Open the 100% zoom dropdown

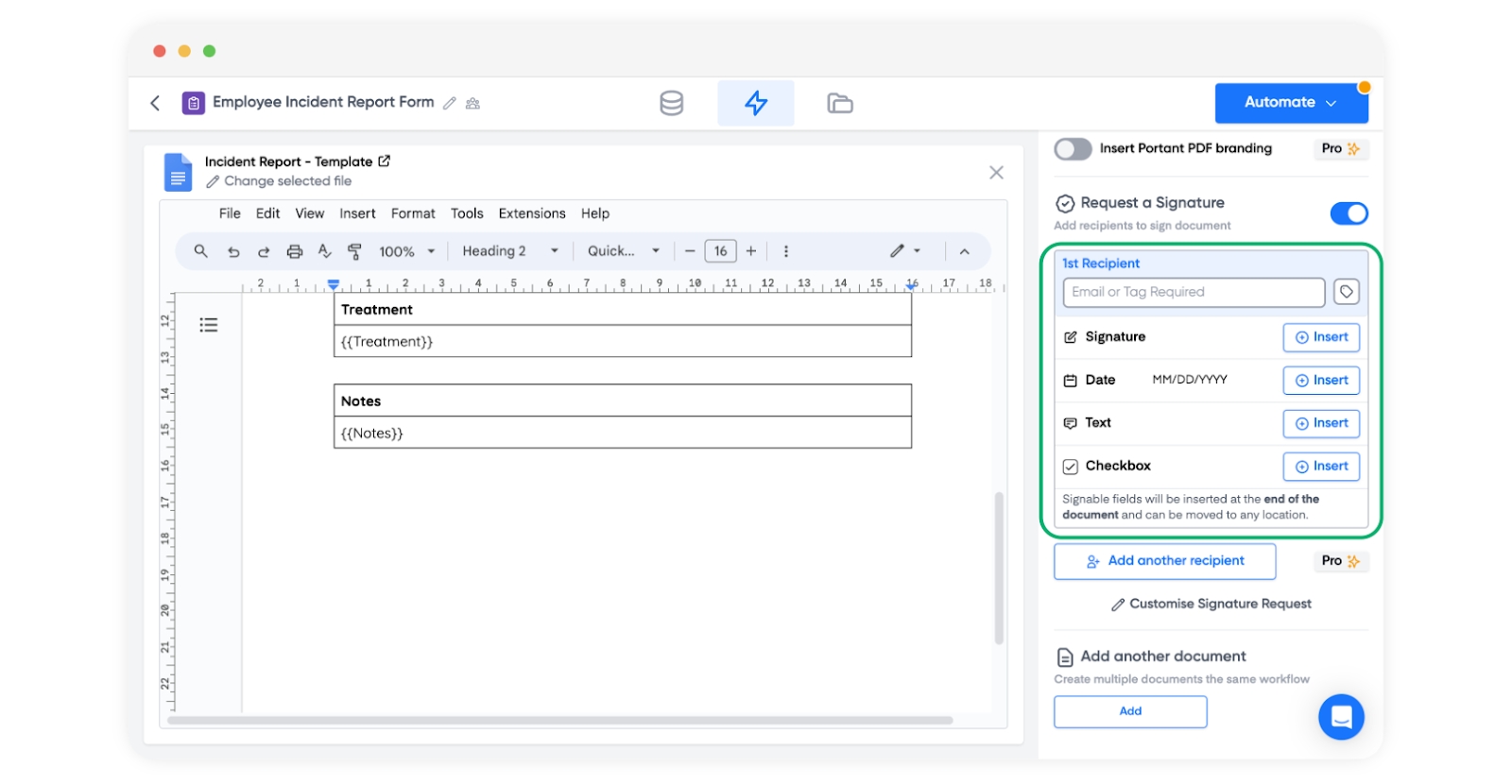(x=406, y=251)
